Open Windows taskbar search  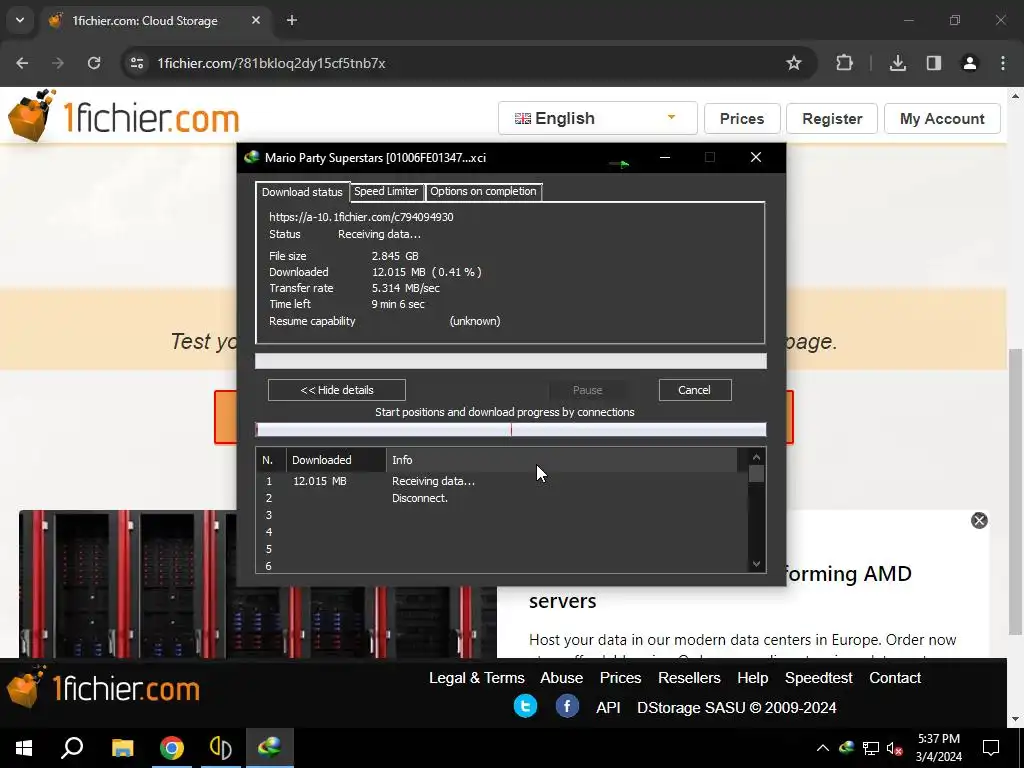[72, 748]
